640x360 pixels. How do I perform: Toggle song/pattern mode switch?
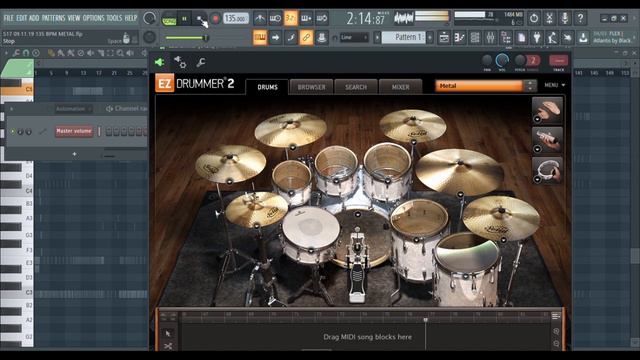point(169,19)
